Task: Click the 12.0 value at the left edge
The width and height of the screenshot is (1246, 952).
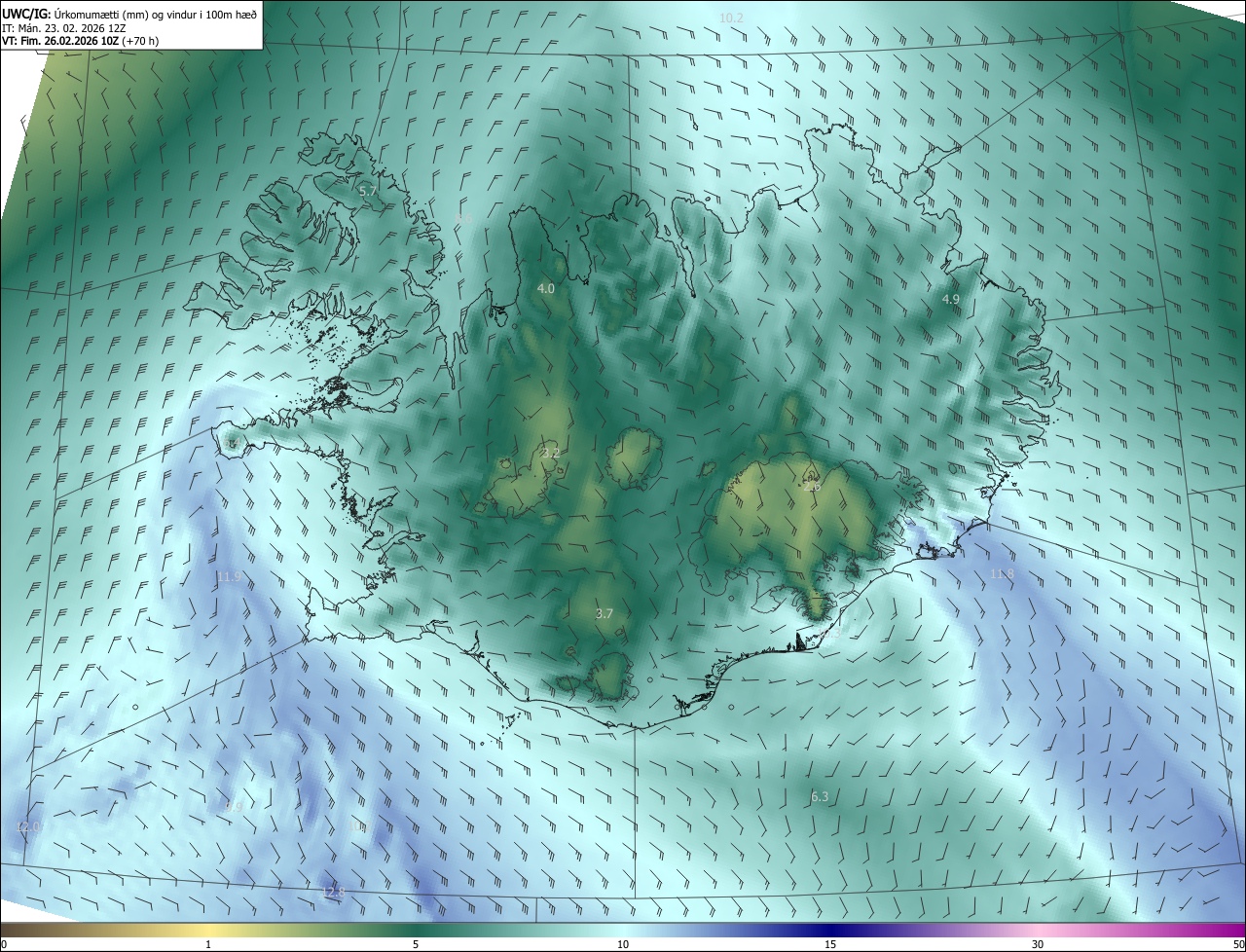Action: coord(29,826)
